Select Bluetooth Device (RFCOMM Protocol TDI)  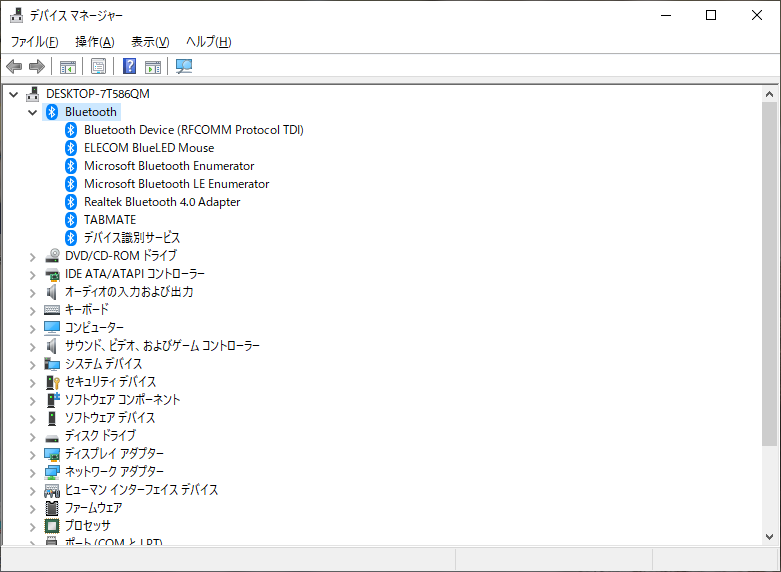pos(194,130)
